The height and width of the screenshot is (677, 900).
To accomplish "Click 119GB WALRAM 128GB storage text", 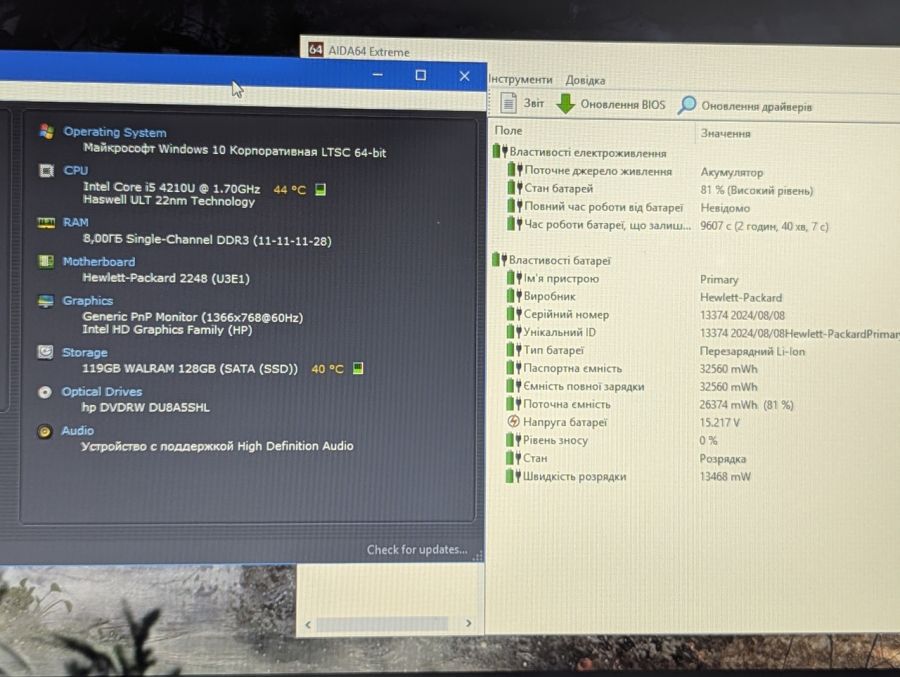I will [x=190, y=369].
